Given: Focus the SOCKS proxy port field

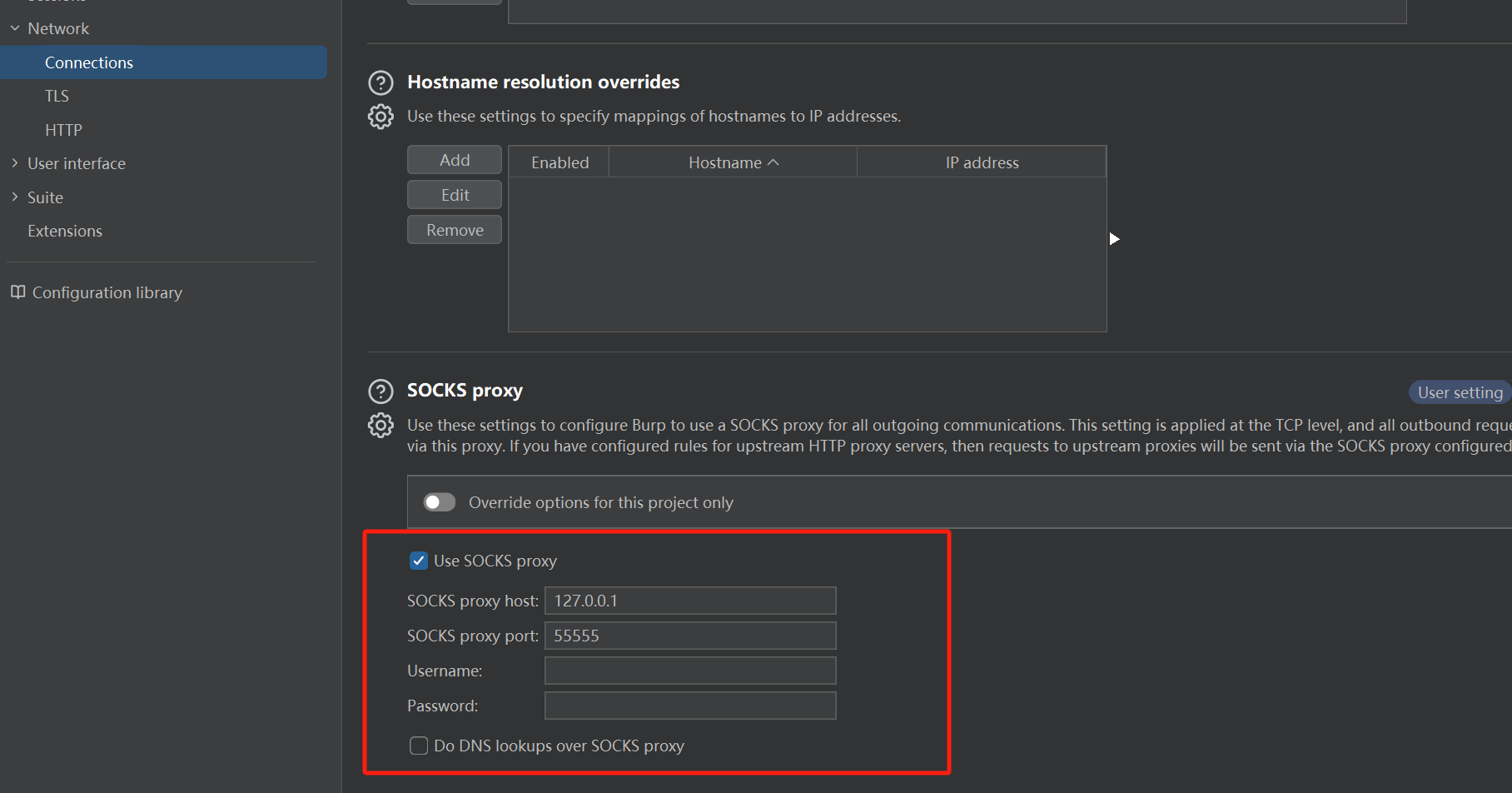Looking at the screenshot, I should (690, 636).
